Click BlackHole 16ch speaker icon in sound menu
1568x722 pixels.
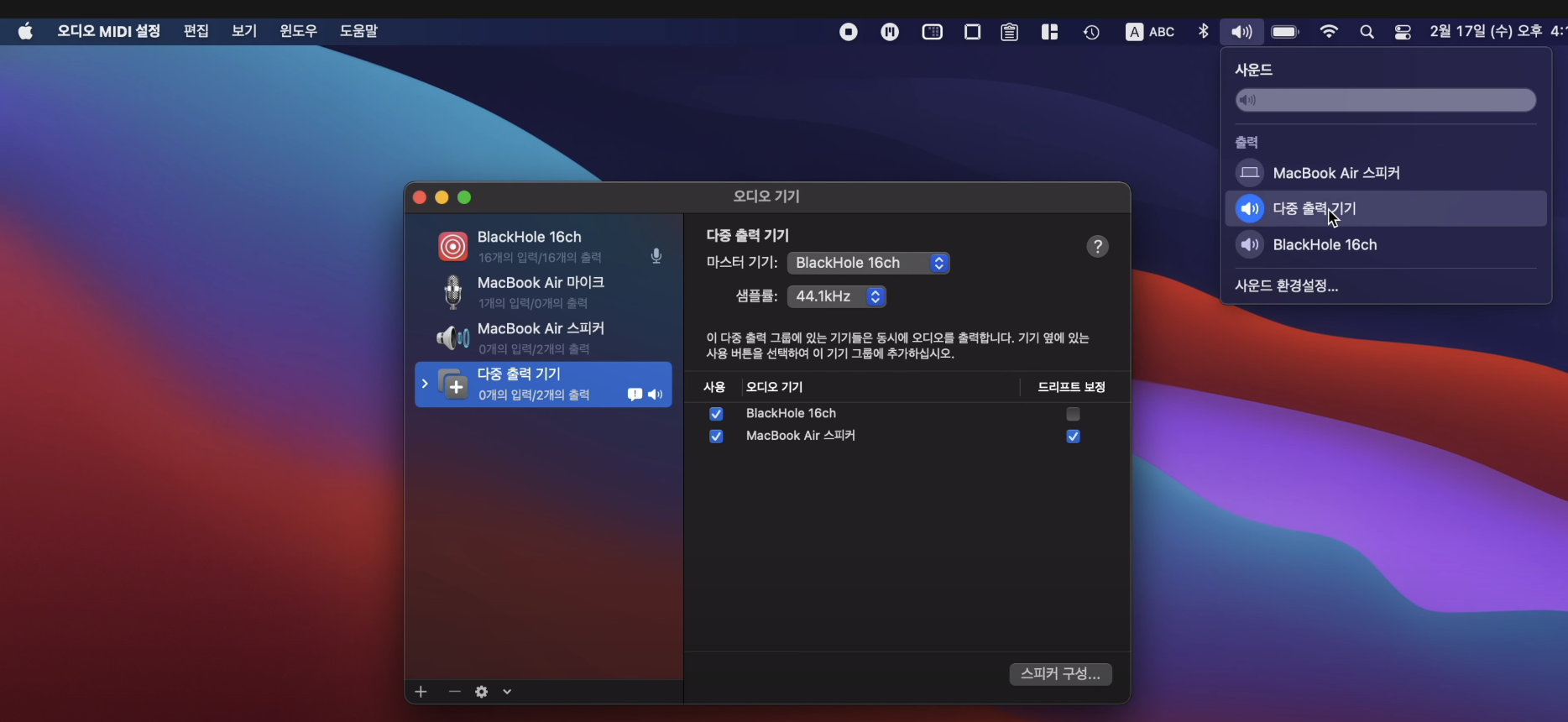click(1249, 244)
